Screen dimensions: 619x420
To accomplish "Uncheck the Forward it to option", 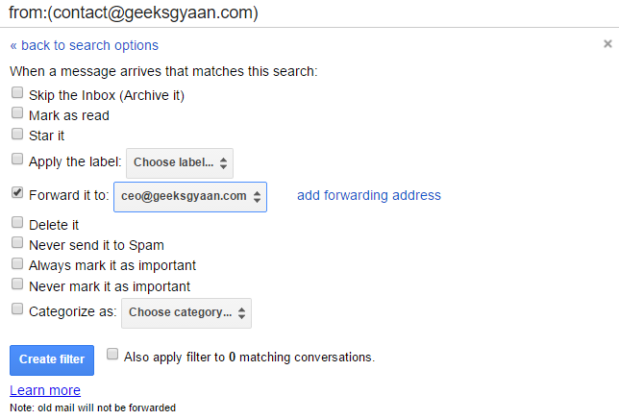I will pos(17,193).
